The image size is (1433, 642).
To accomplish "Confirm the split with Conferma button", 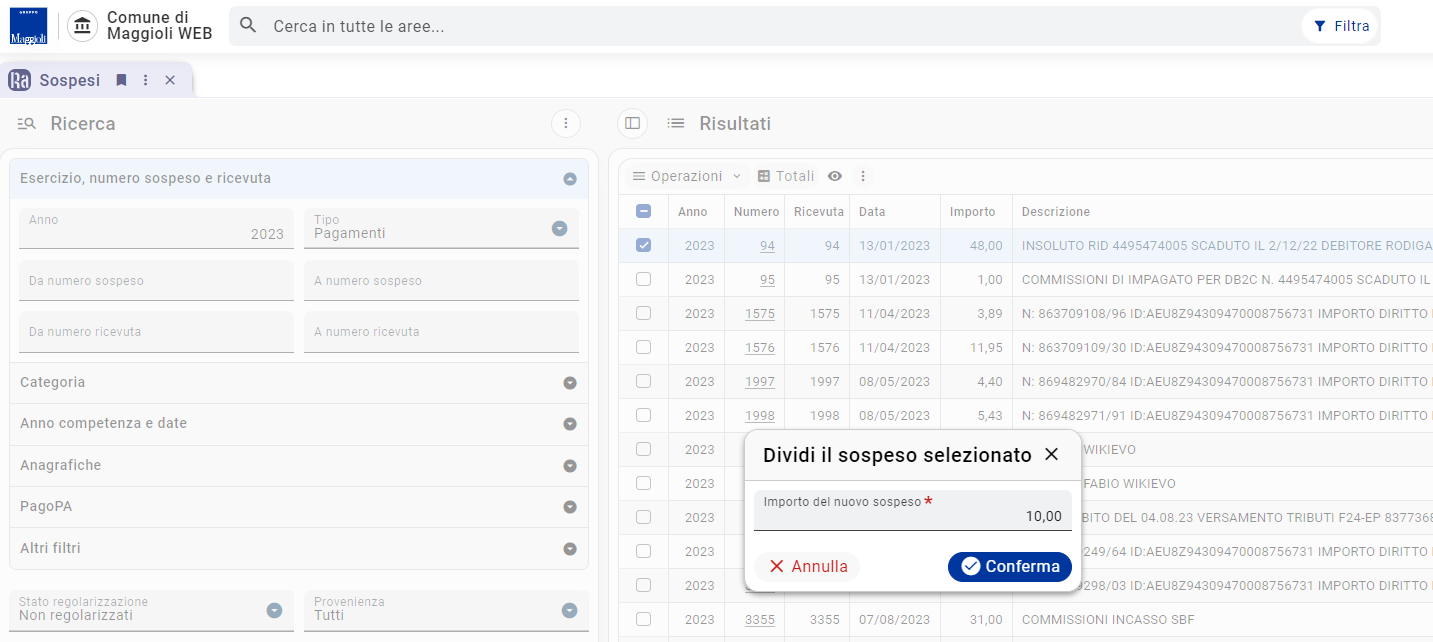I will (1010, 567).
